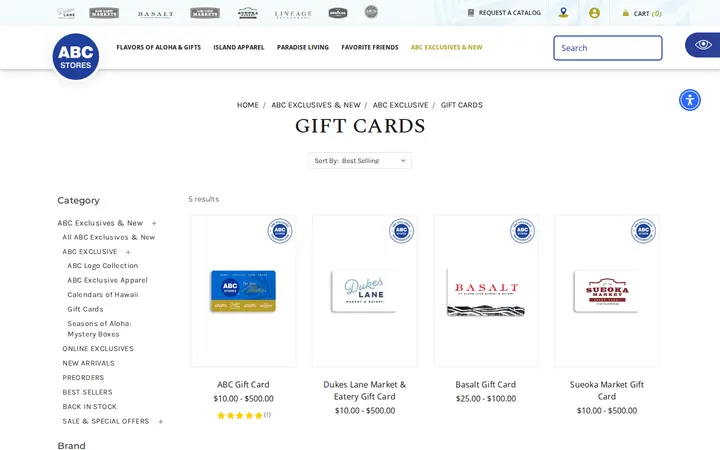This screenshot has height=450, width=720.
Task: Go to ABC Exclusive breadcrumb
Action: (400, 105)
